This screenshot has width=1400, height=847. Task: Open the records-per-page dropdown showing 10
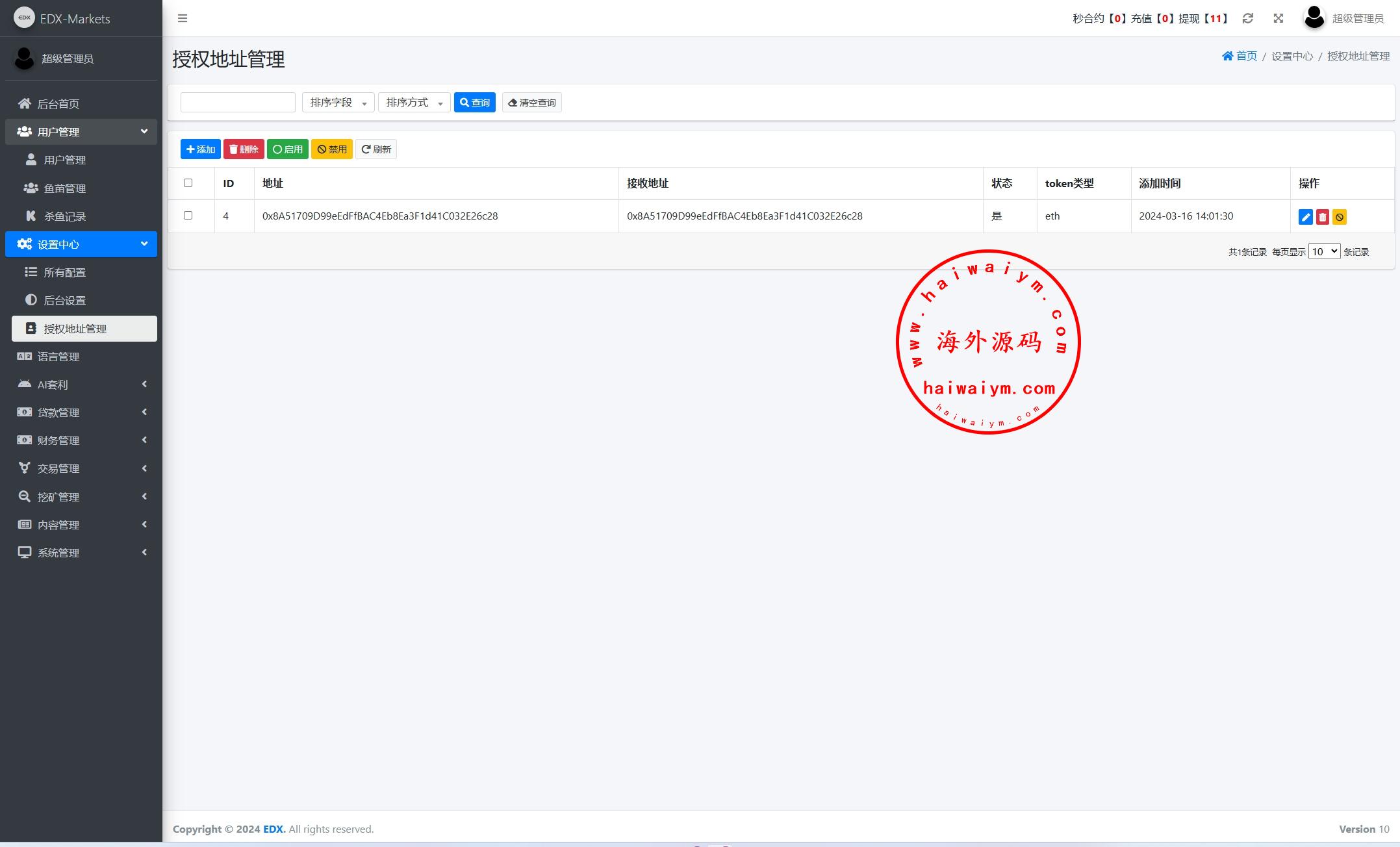click(x=1323, y=251)
